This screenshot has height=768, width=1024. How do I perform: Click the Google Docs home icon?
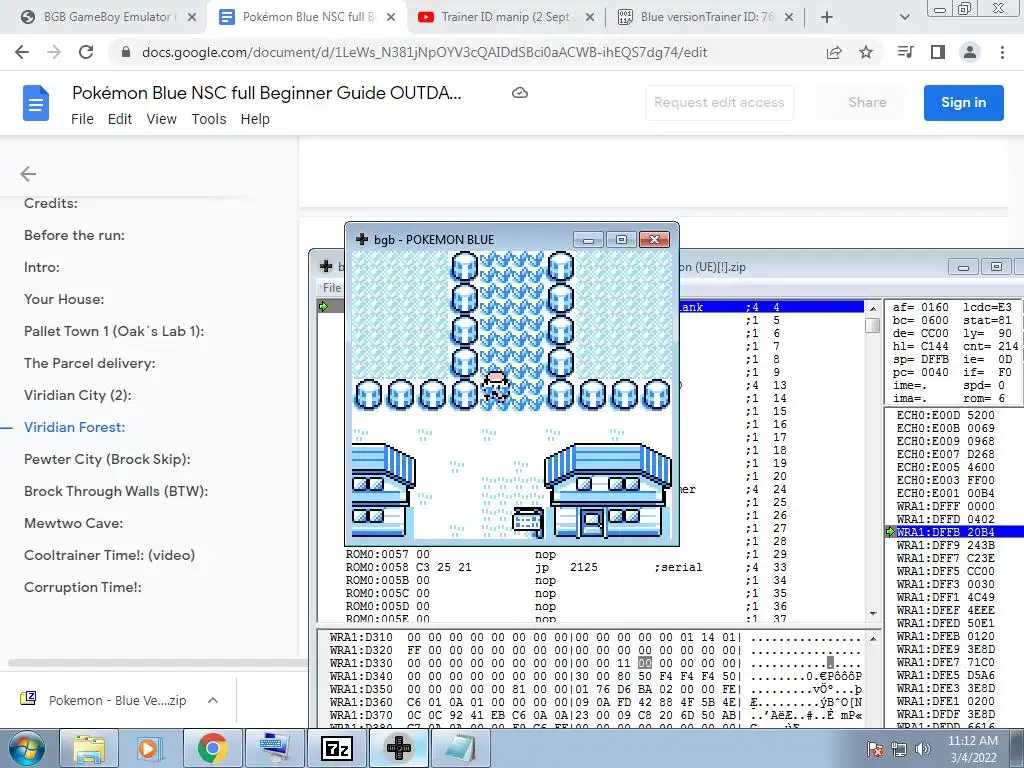pyautogui.click(x=36, y=103)
